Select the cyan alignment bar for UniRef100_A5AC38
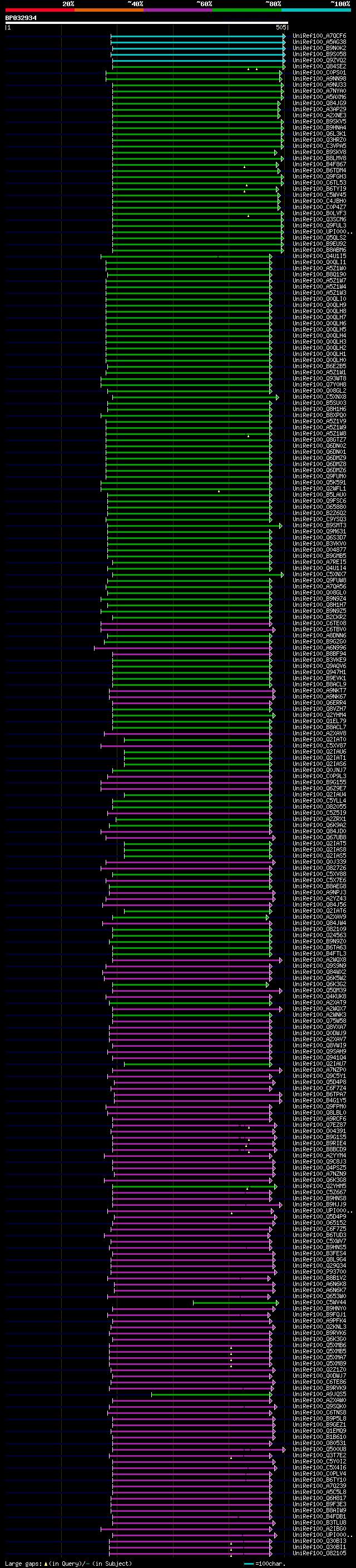356x1568 pixels. click(198, 42)
